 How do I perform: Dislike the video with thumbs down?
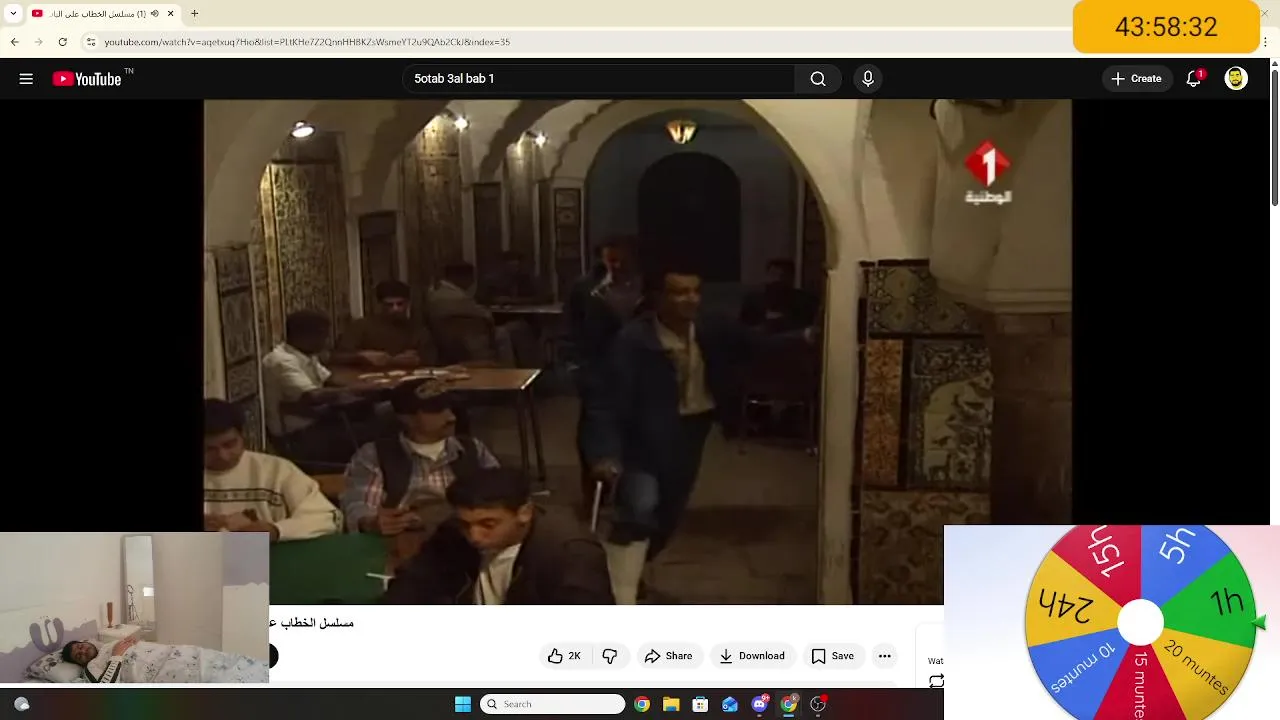coord(610,656)
